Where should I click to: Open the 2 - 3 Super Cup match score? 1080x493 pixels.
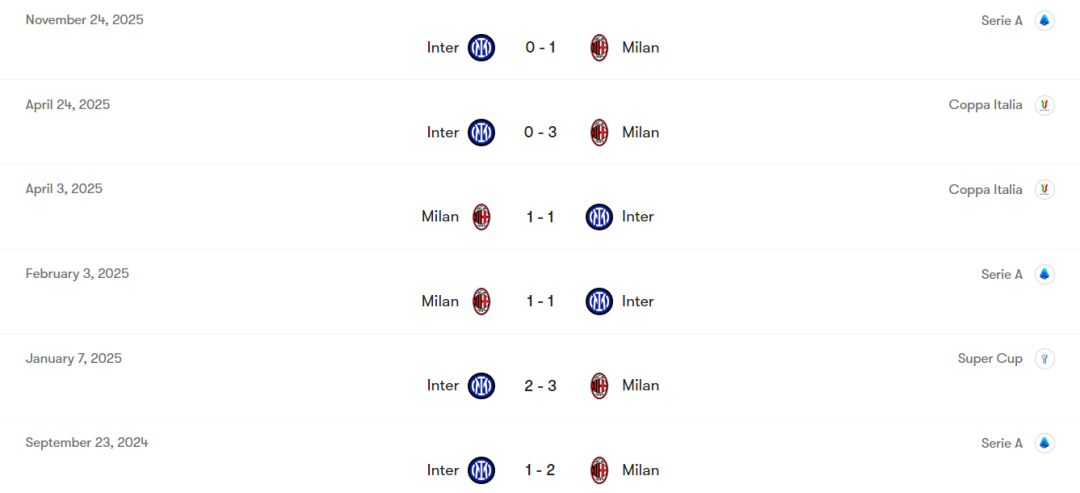(540, 386)
